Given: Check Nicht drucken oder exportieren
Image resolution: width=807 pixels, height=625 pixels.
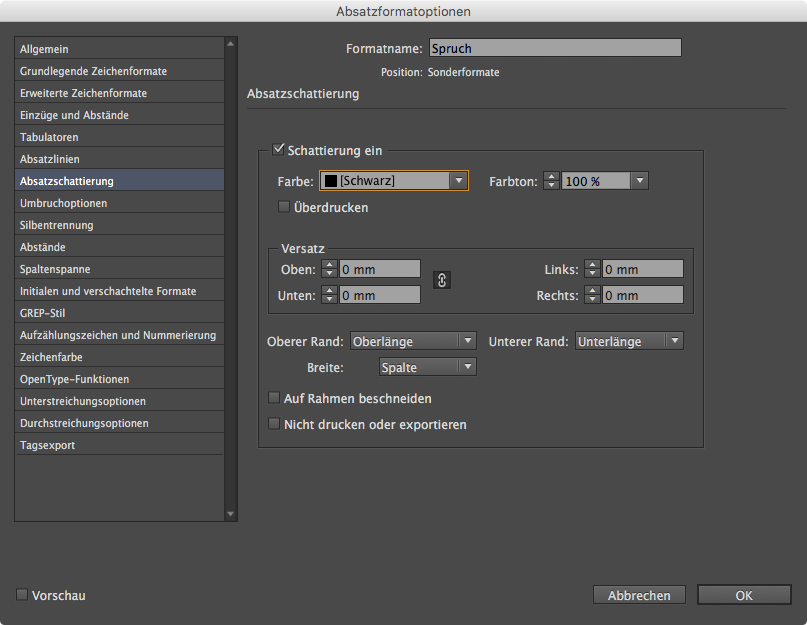Looking at the screenshot, I should click(x=274, y=424).
